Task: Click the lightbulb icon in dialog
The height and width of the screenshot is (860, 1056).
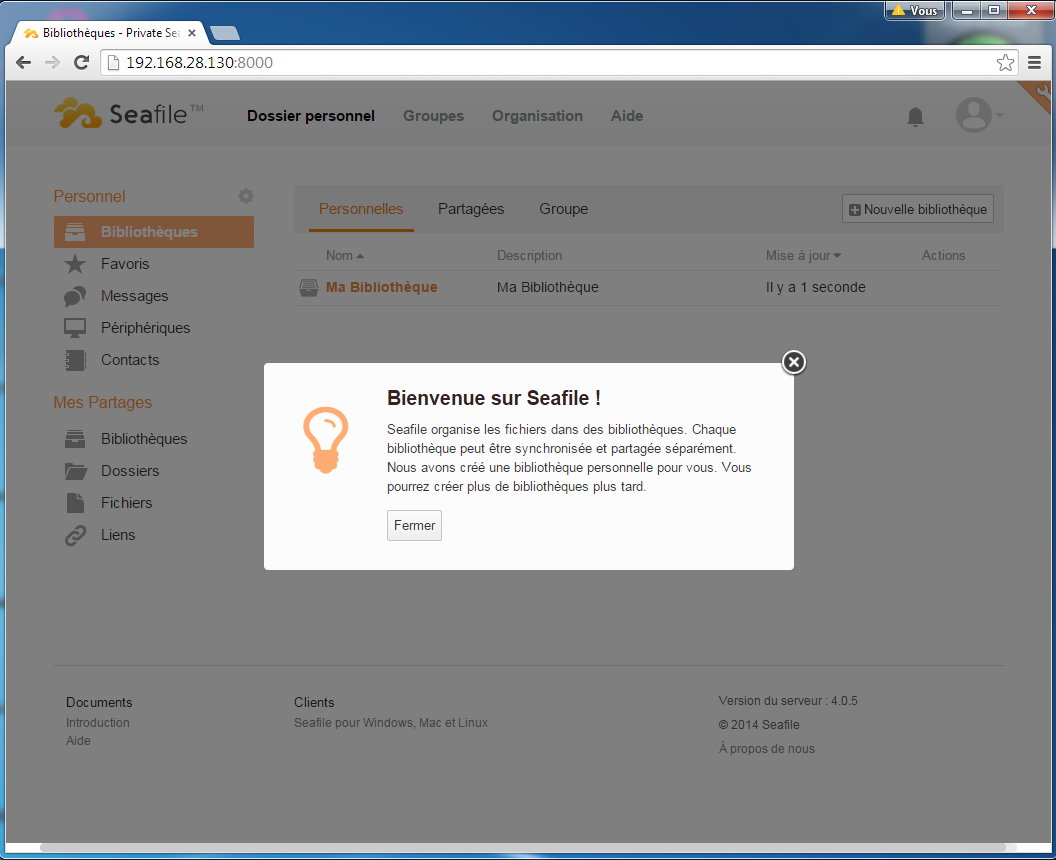Action: click(325, 440)
